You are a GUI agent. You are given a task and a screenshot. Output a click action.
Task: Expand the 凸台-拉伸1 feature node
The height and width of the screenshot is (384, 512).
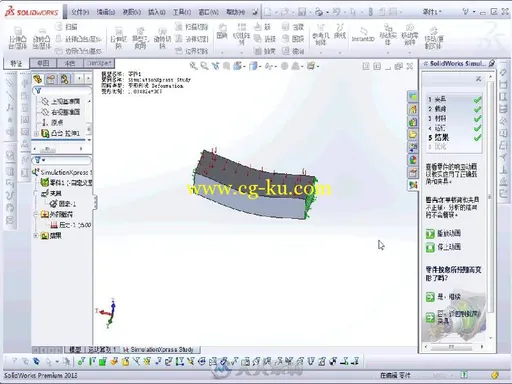[36, 133]
